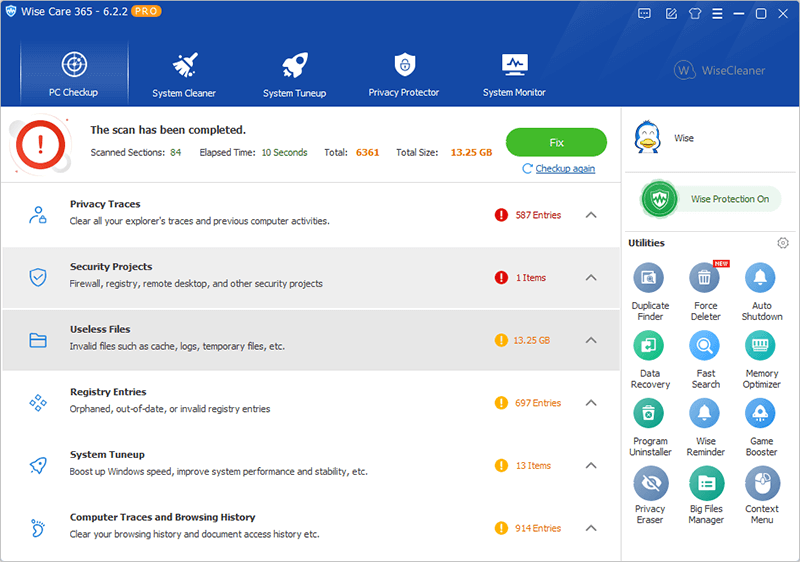Image resolution: width=800 pixels, height=562 pixels.
Task: Click the orange alert icon beside 13.25 GB
Action: pyautogui.click(x=501, y=340)
